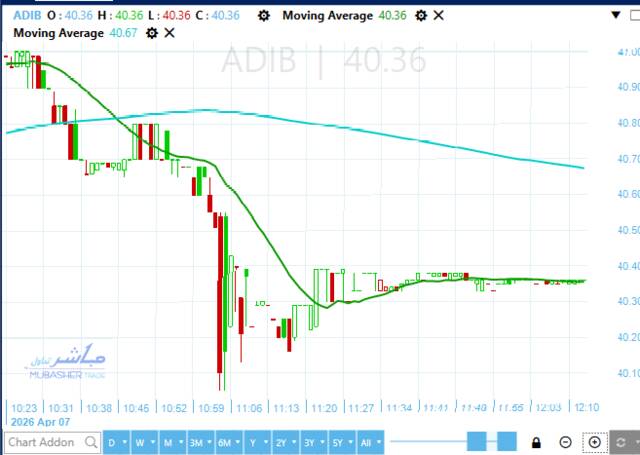Click the zoom range slider handle

(x=476, y=442)
